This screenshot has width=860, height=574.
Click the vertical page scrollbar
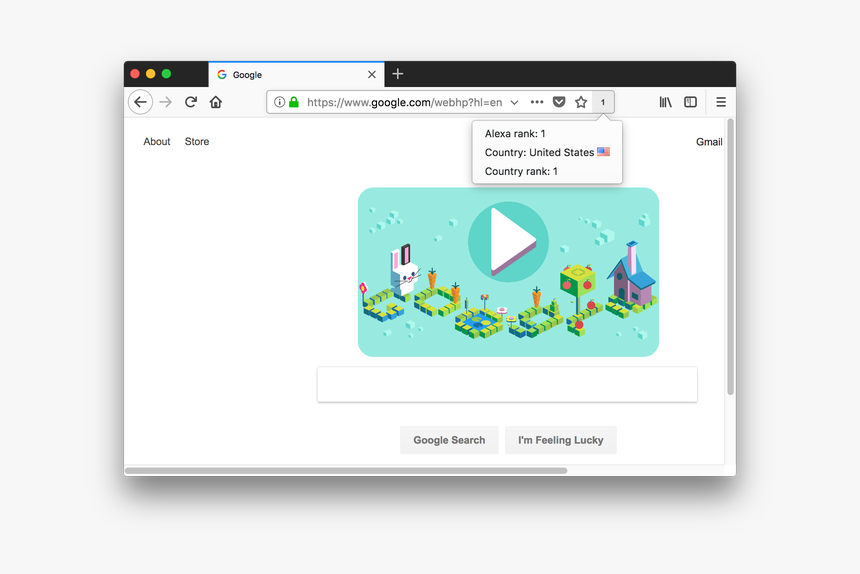[x=730, y=256]
